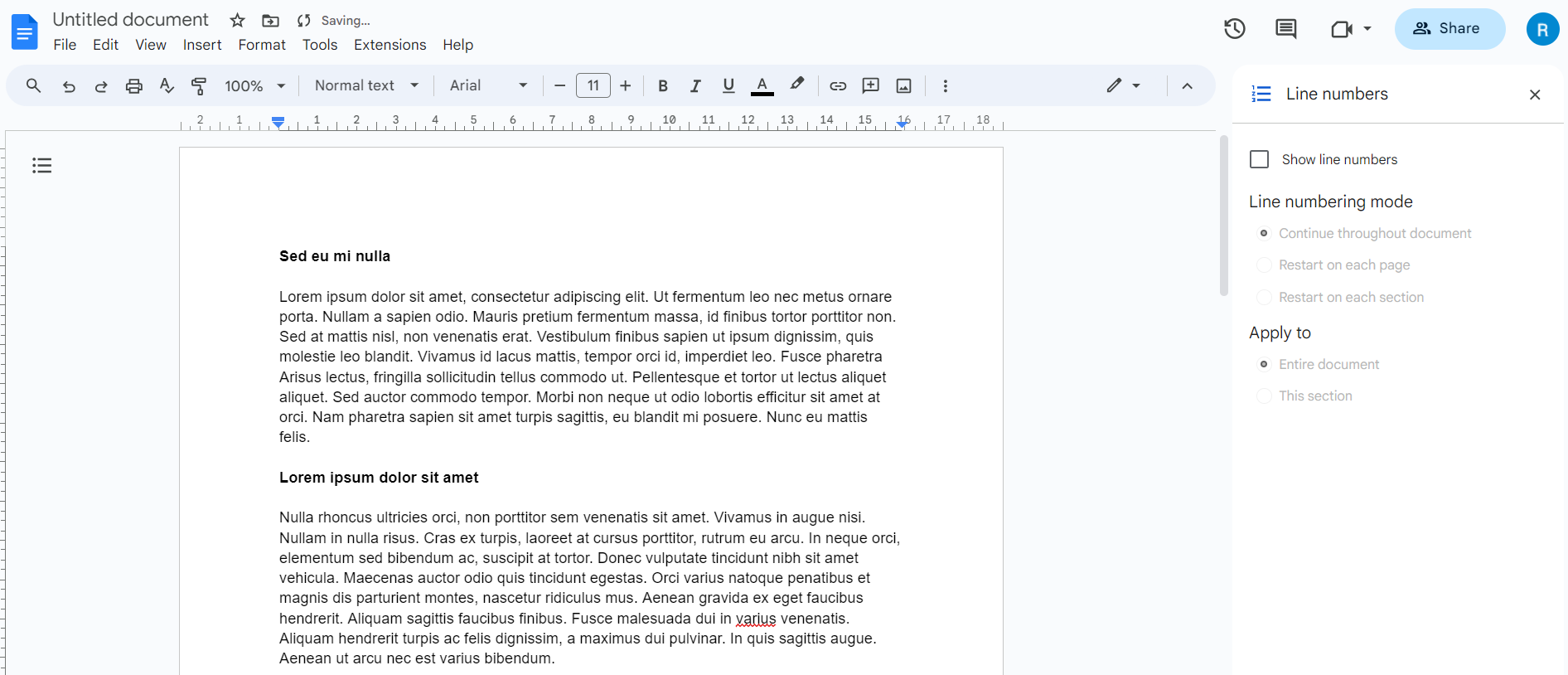This screenshot has width=1568, height=675.
Task: Star the Untitled document
Action: 237,21
